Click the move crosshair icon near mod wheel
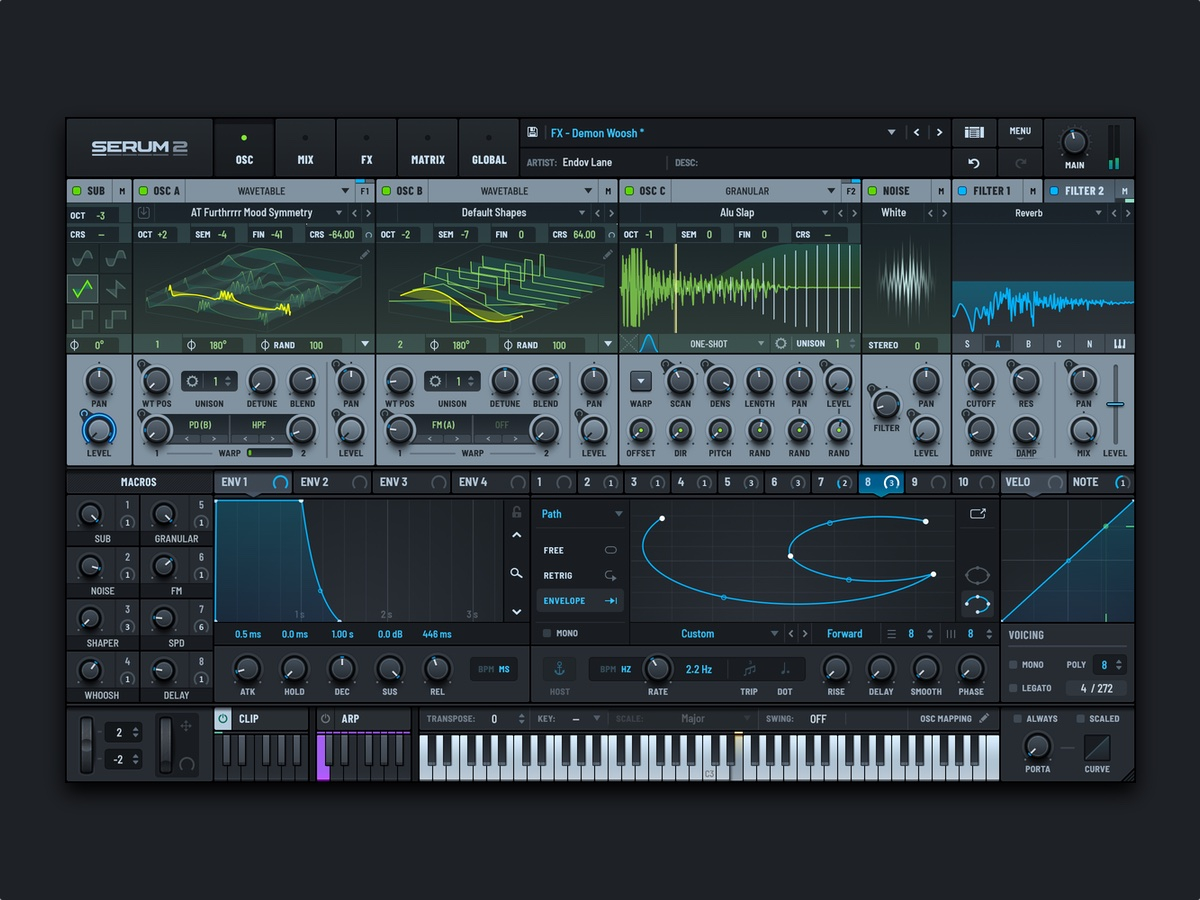Viewport: 1200px width, 900px height. [x=186, y=728]
